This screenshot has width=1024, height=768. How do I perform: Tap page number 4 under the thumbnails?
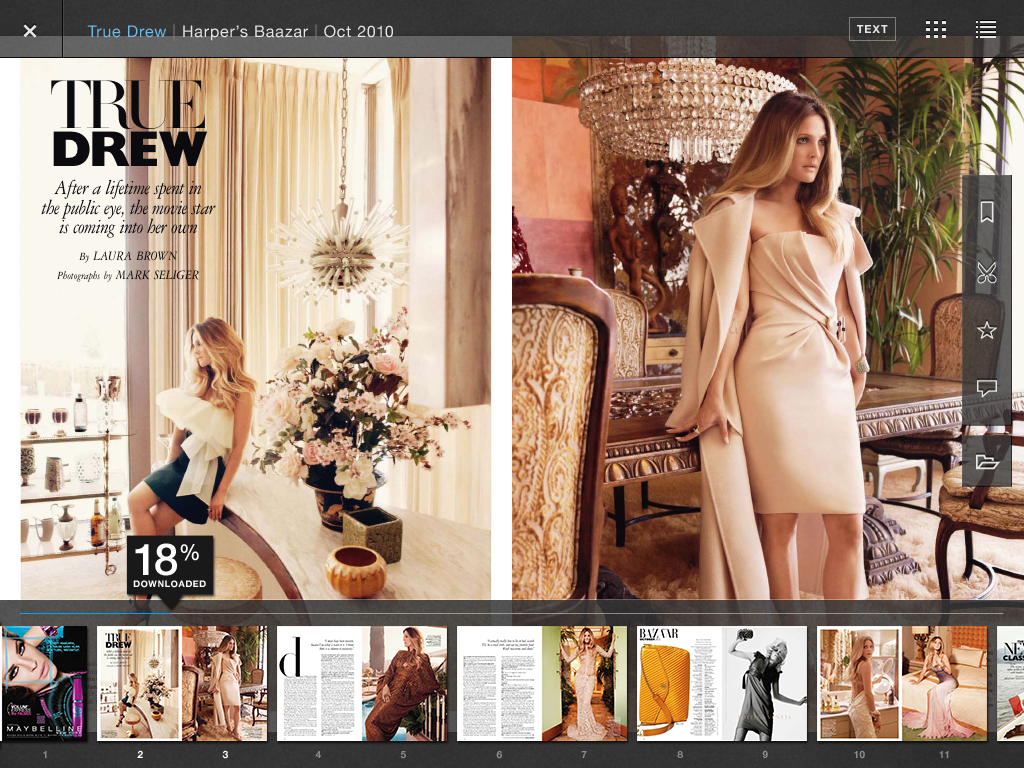tap(318, 754)
